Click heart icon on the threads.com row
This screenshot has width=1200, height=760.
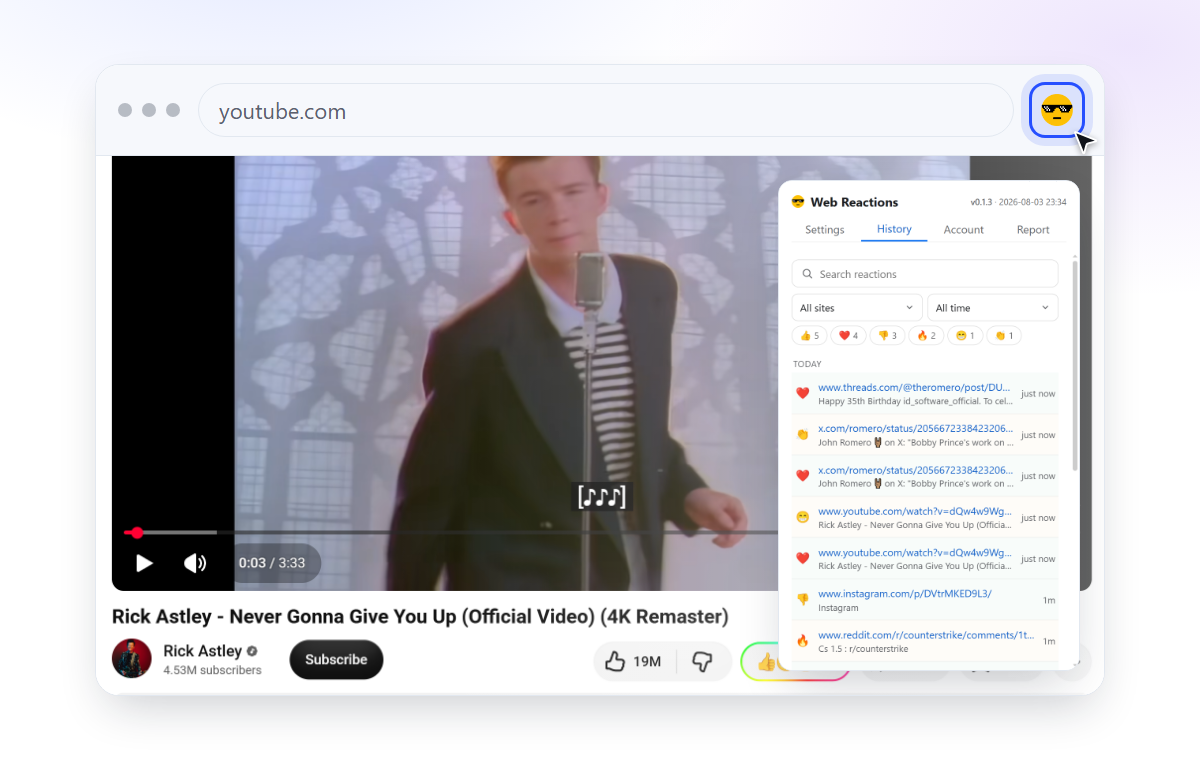[x=802, y=394]
